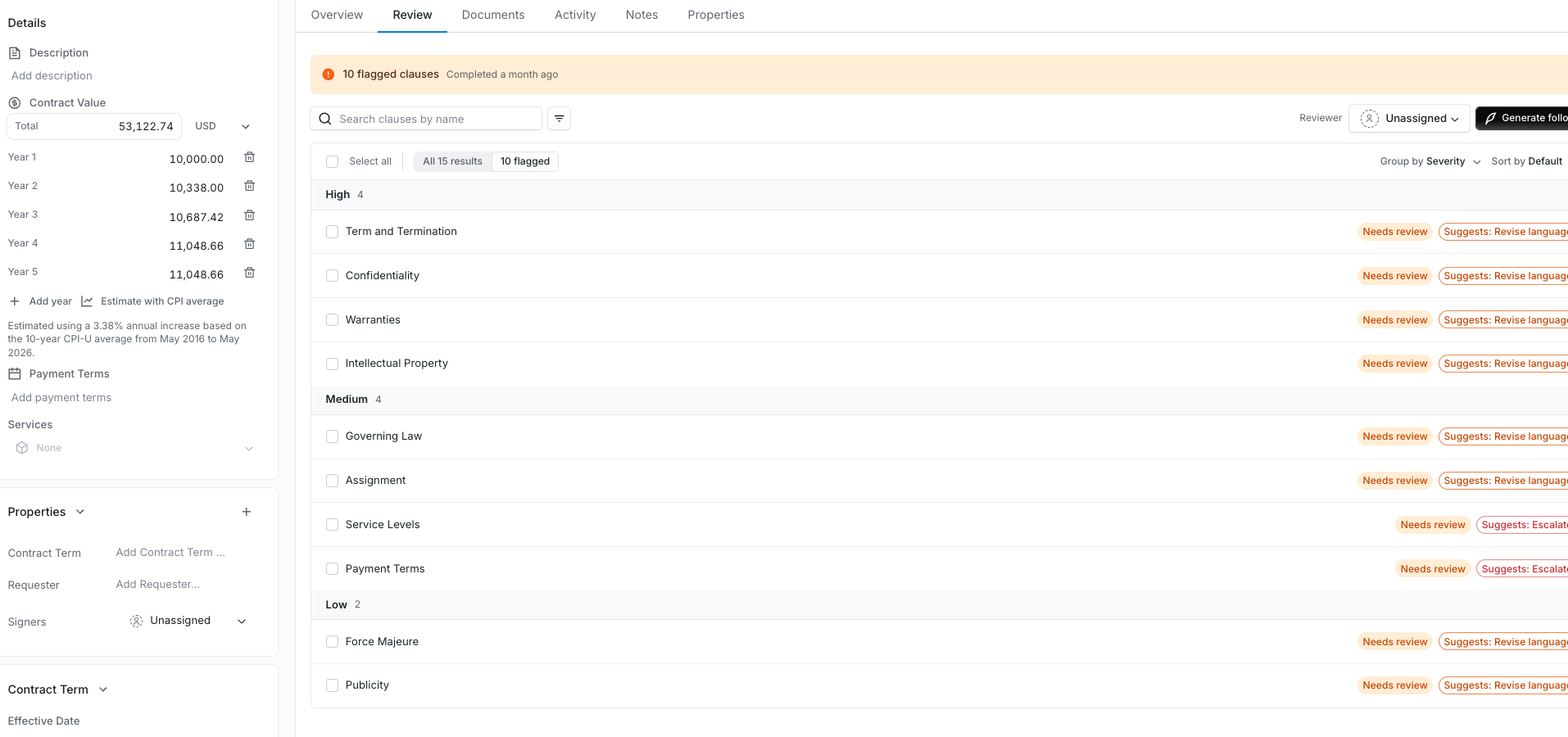The height and width of the screenshot is (737, 1568).
Task: Click the filter icon beside clause search
Action: 560,119
